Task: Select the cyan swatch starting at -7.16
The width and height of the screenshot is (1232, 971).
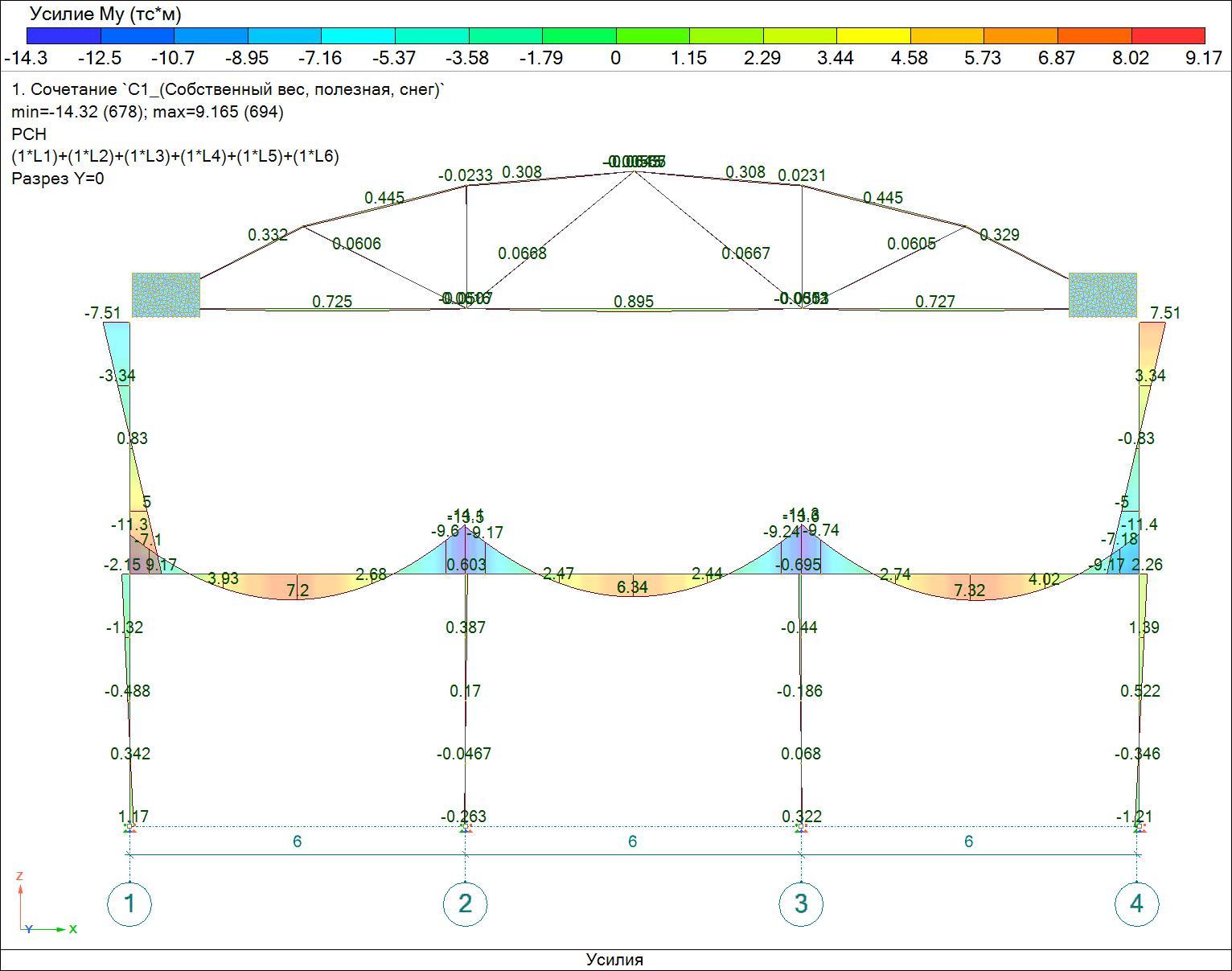Action: (x=358, y=35)
